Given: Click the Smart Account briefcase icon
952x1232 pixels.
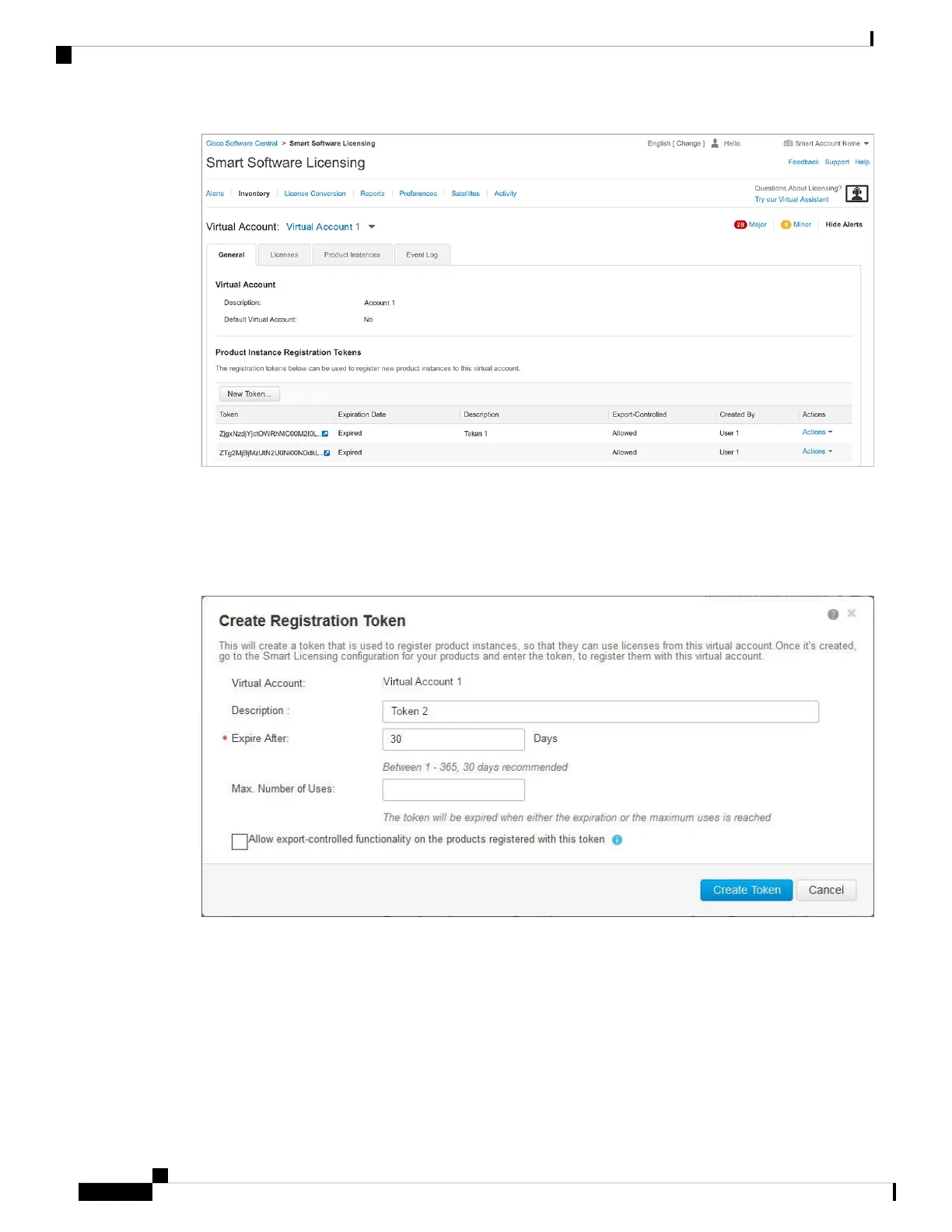Looking at the screenshot, I should 788,143.
